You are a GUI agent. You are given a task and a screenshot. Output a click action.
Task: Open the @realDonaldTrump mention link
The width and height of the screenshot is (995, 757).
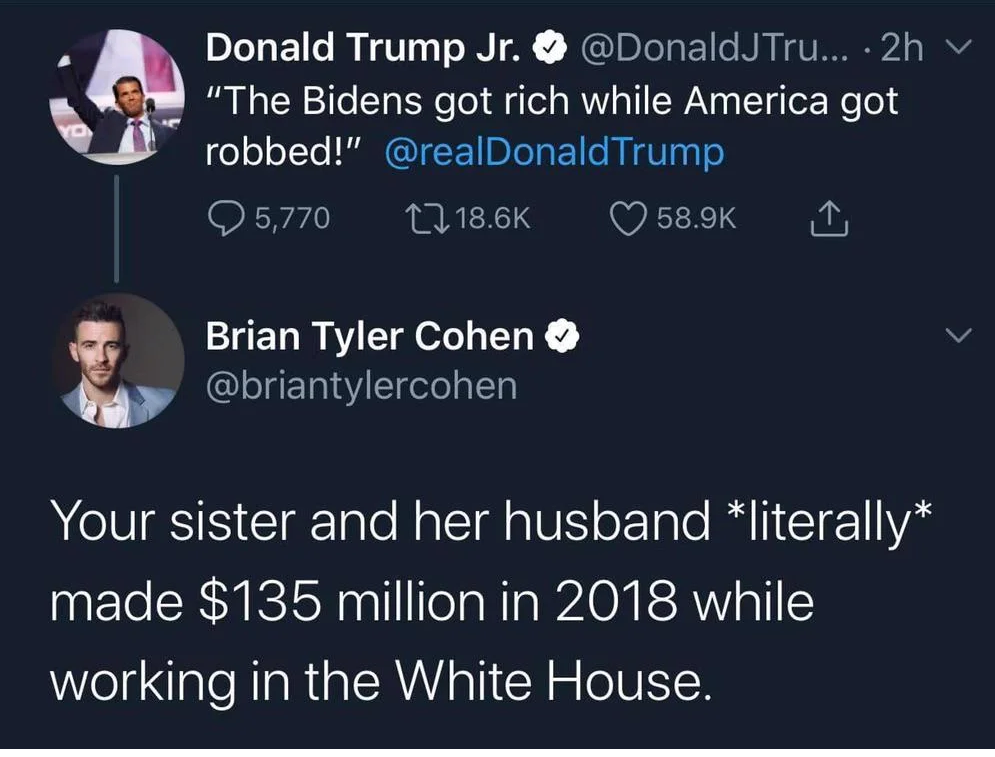pos(553,153)
